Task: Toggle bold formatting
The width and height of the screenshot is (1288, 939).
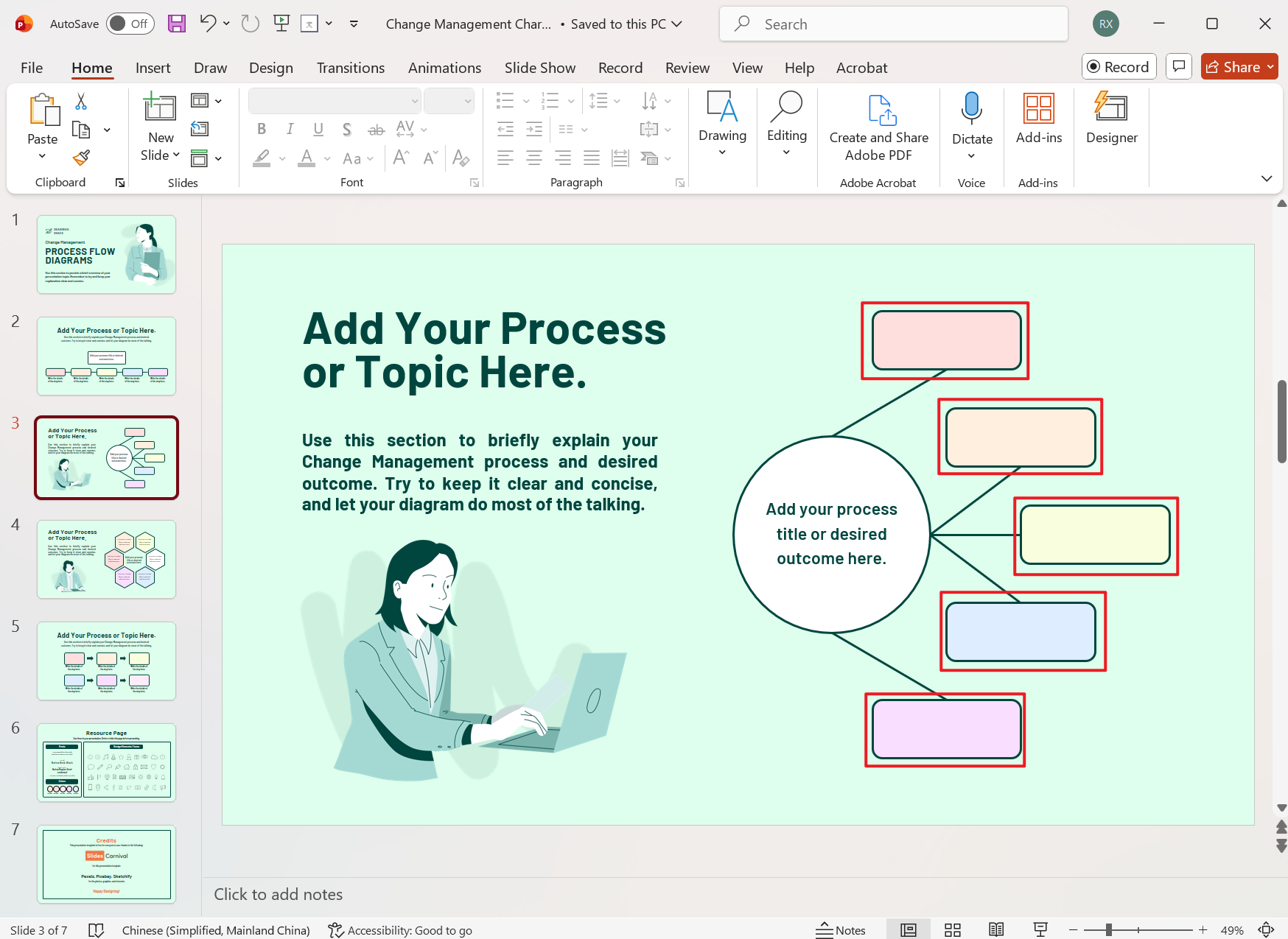Action: [x=261, y=129]
